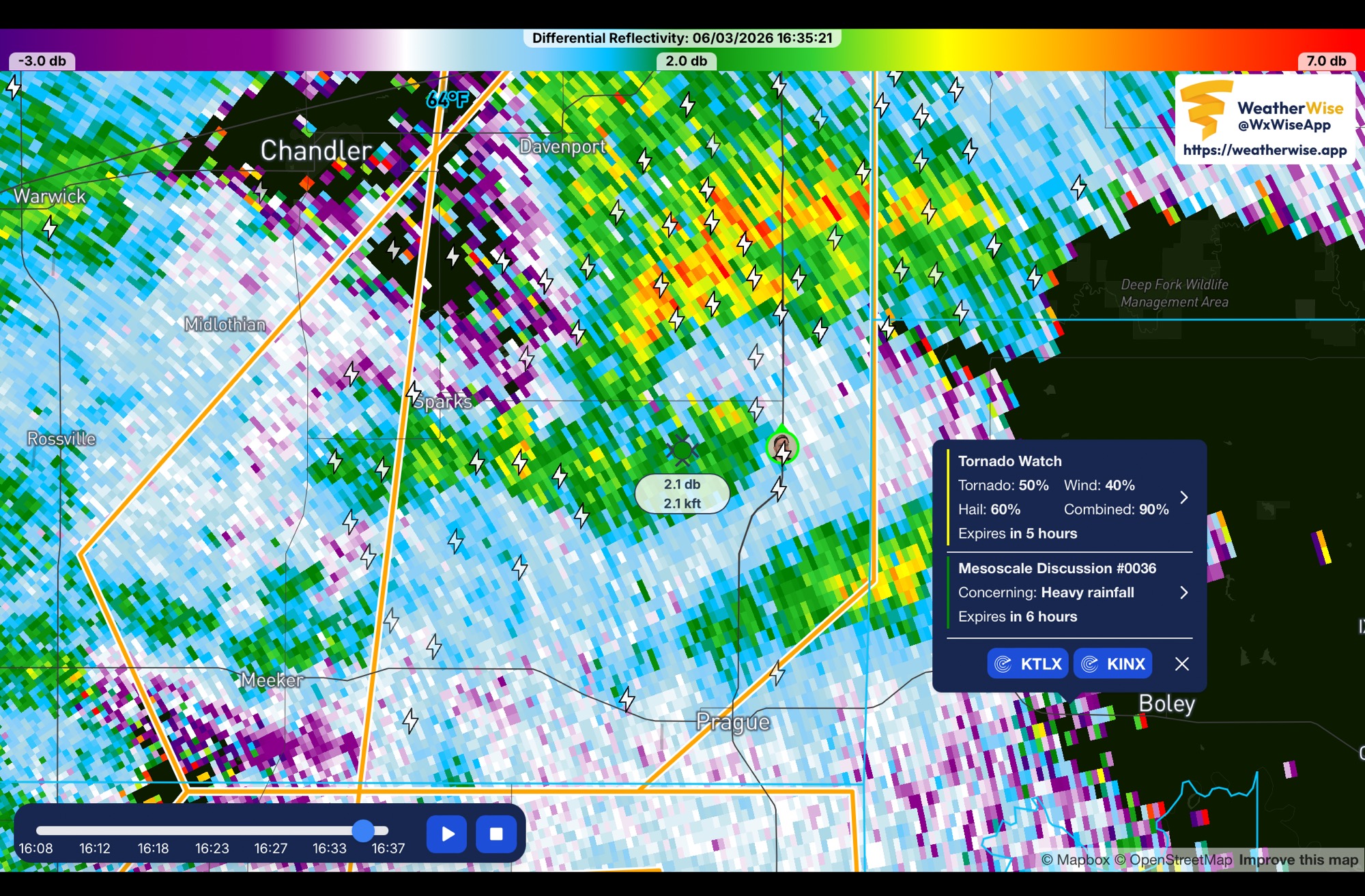Click the 64°F temperature label
1365x896 pixels.
448,100
